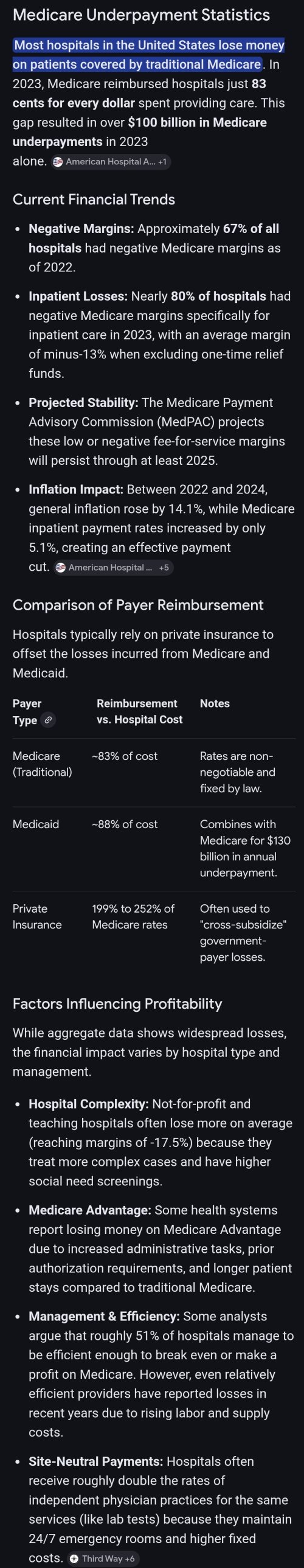Click the "Current Financial Trends" heading

(94, 200)
